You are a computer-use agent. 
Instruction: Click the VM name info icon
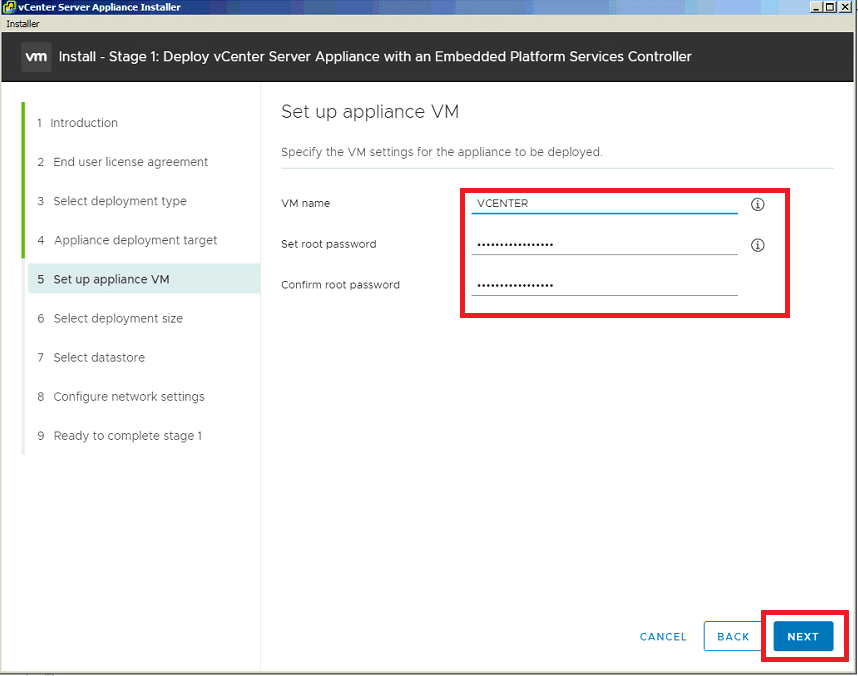pyautogui.click(x=757, y=204)
